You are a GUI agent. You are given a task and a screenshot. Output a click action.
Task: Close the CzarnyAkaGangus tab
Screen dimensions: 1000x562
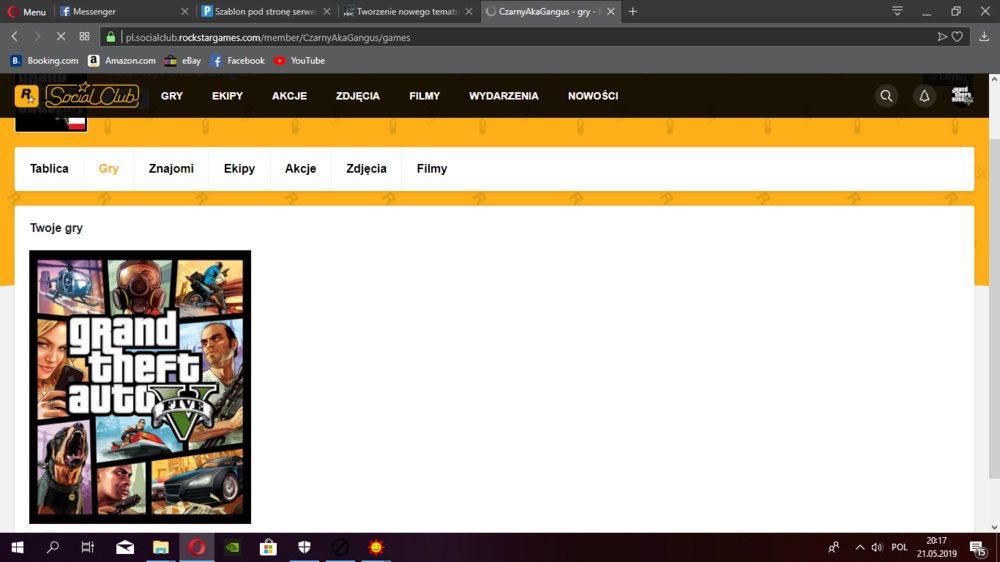tap(610, 11)
